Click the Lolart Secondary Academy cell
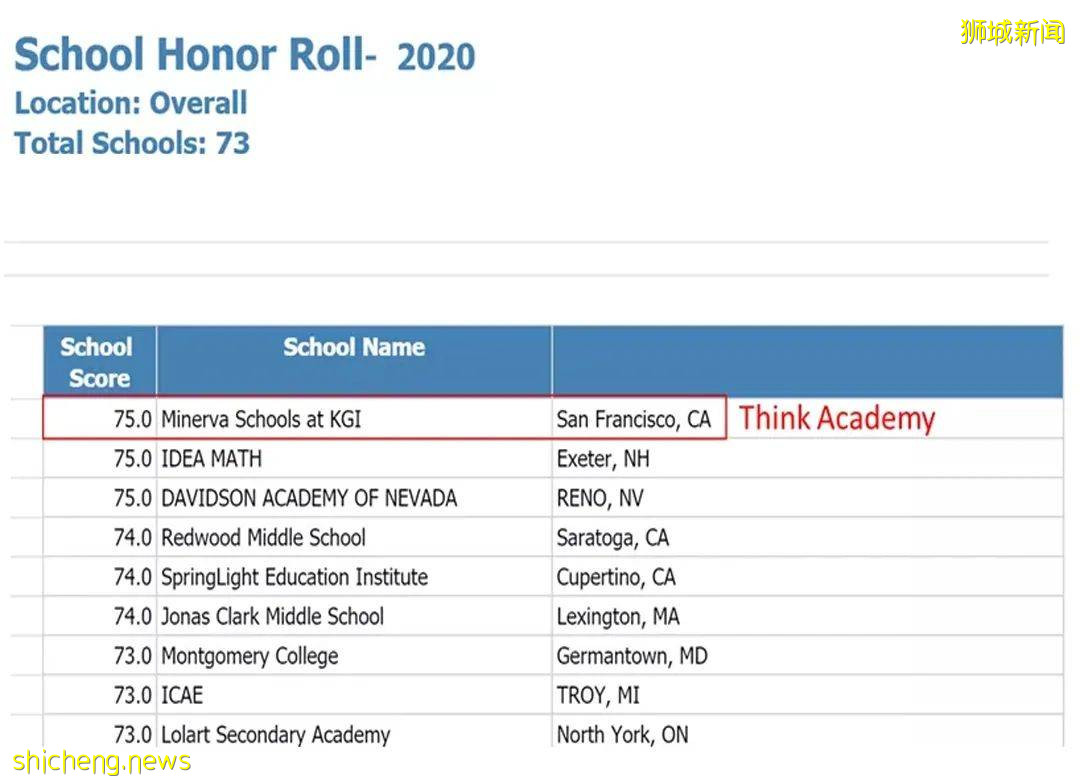The width and height of the screenshot is (1080, 781). tap(275, 735)
